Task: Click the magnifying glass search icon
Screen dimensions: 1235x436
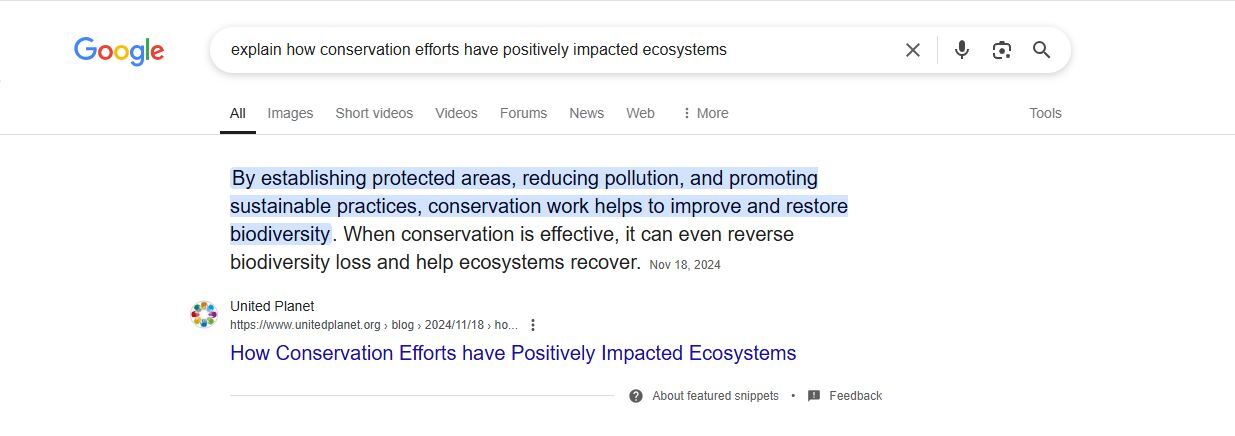Action: 1042,50
